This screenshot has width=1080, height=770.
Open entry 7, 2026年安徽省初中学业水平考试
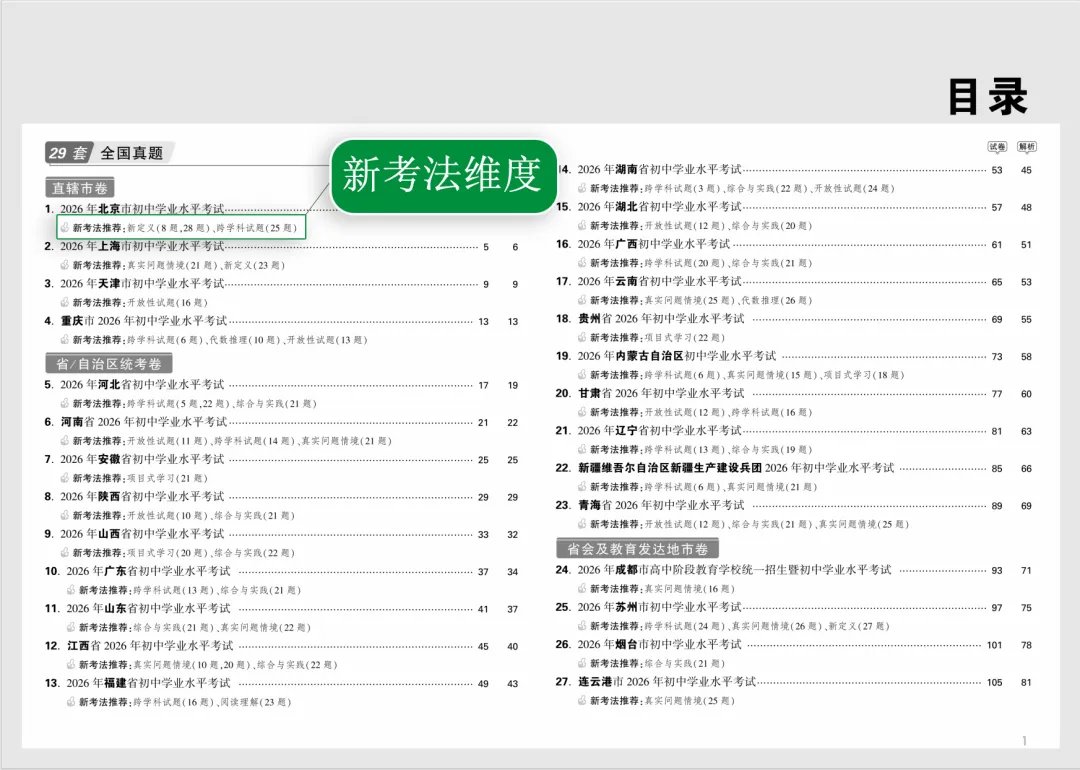[142, 459]
